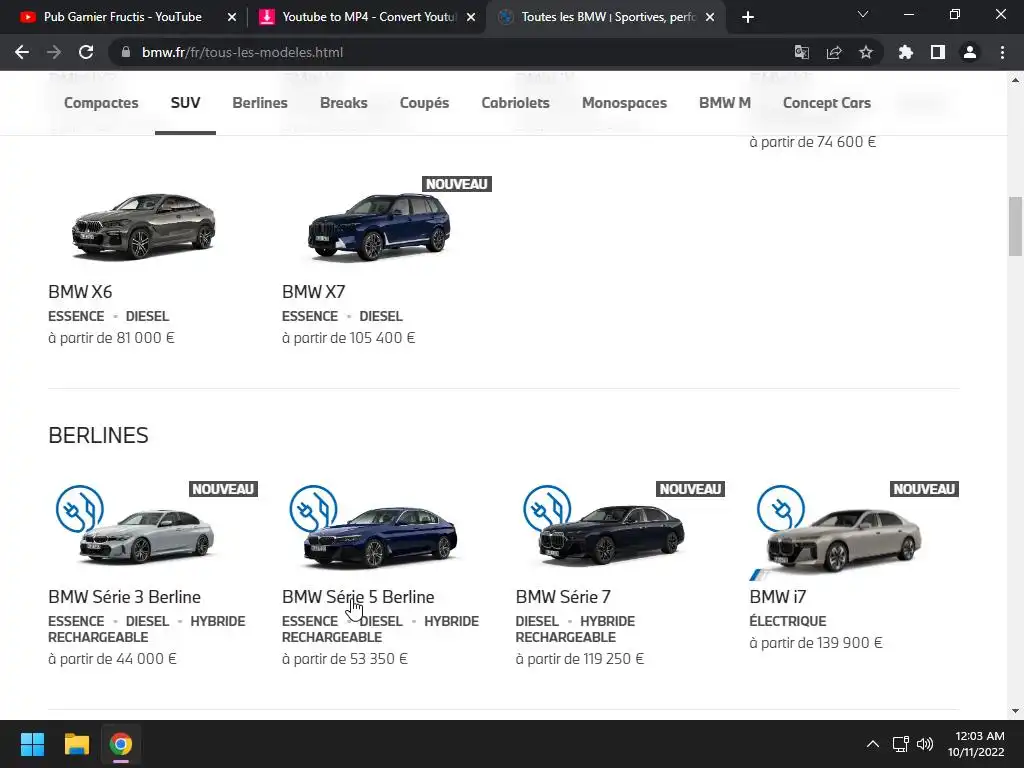Select the Cabriolets category
This screenshot has height=768, width=1024.
pos(515,103)
